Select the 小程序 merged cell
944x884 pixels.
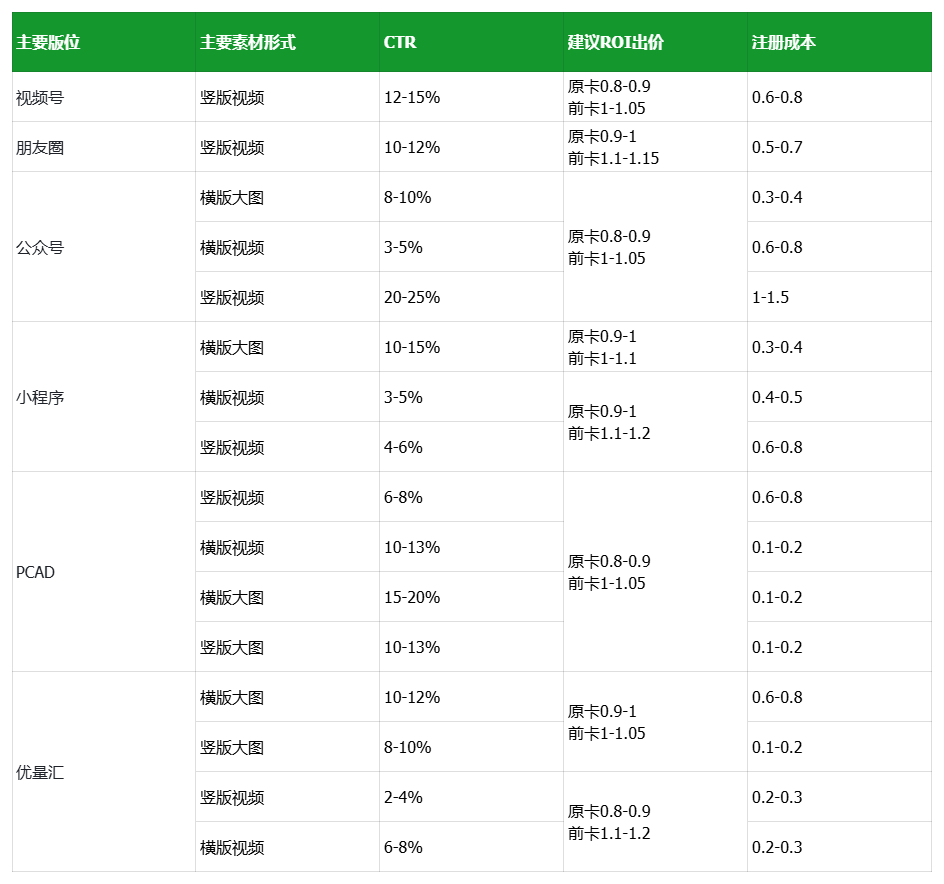tap(104, 397)
